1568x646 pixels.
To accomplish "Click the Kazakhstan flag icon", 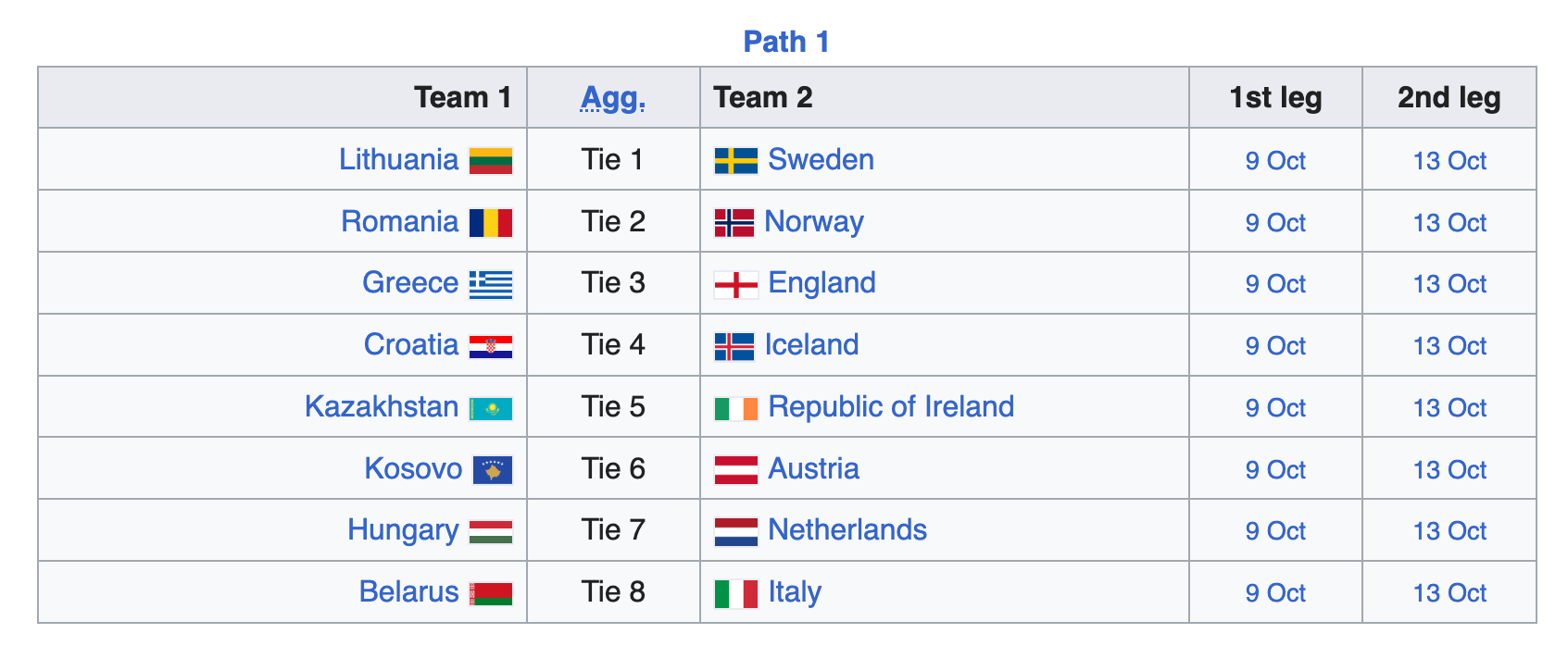I will [x=491, y=408].
